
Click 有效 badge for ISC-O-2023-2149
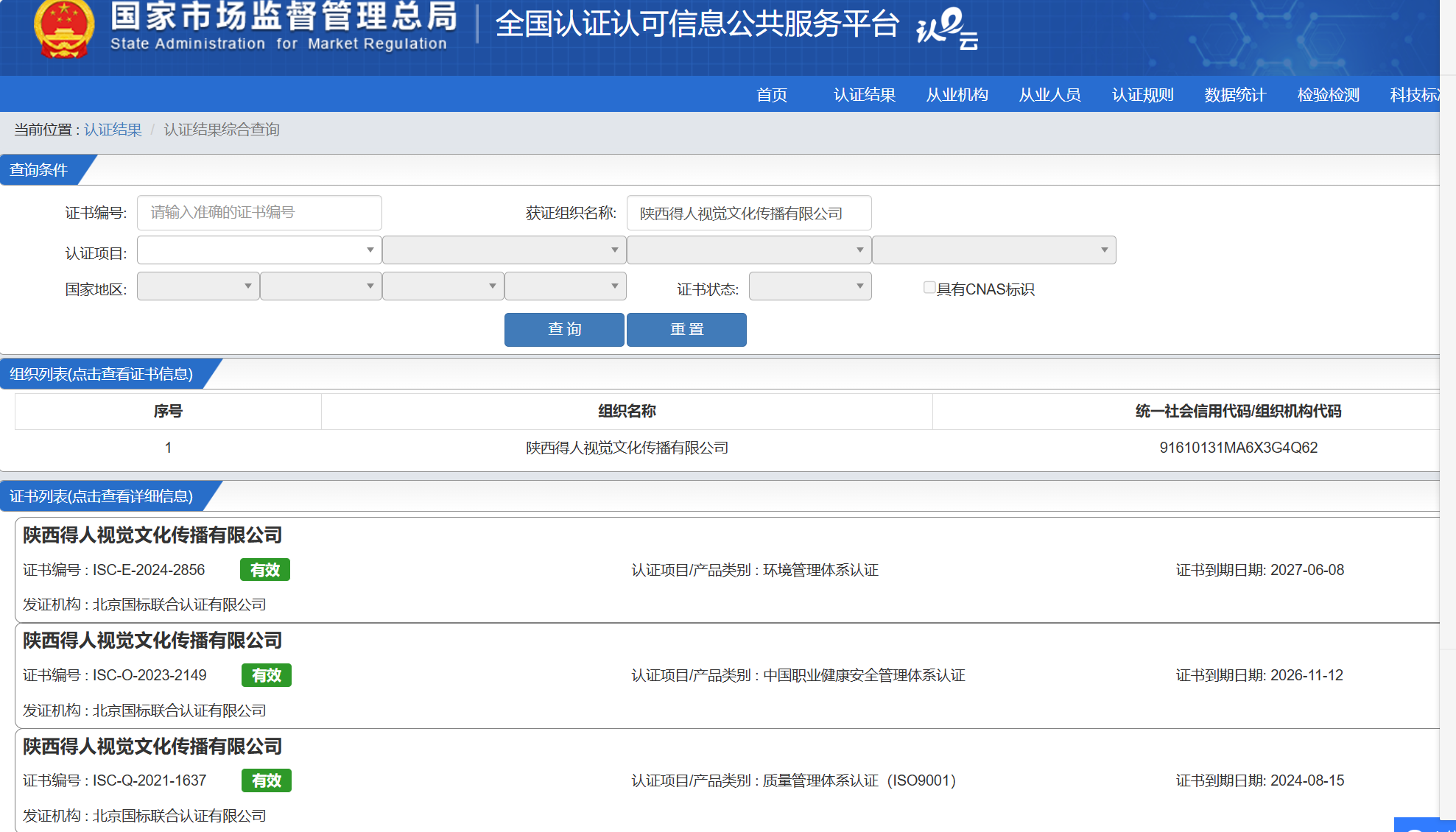267,675
